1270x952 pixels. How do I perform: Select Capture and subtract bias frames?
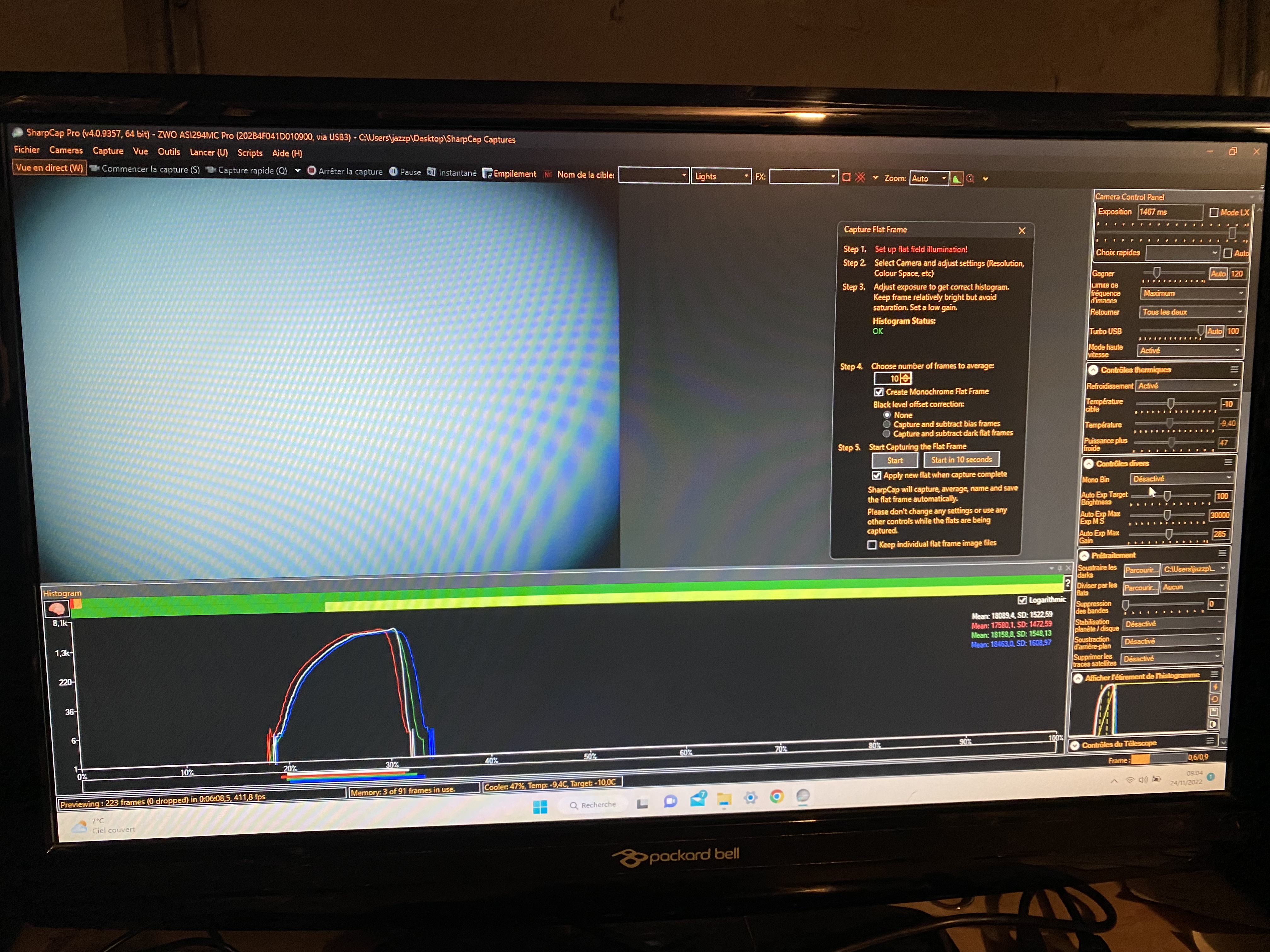pyautogui.click(x=886, y=424)
